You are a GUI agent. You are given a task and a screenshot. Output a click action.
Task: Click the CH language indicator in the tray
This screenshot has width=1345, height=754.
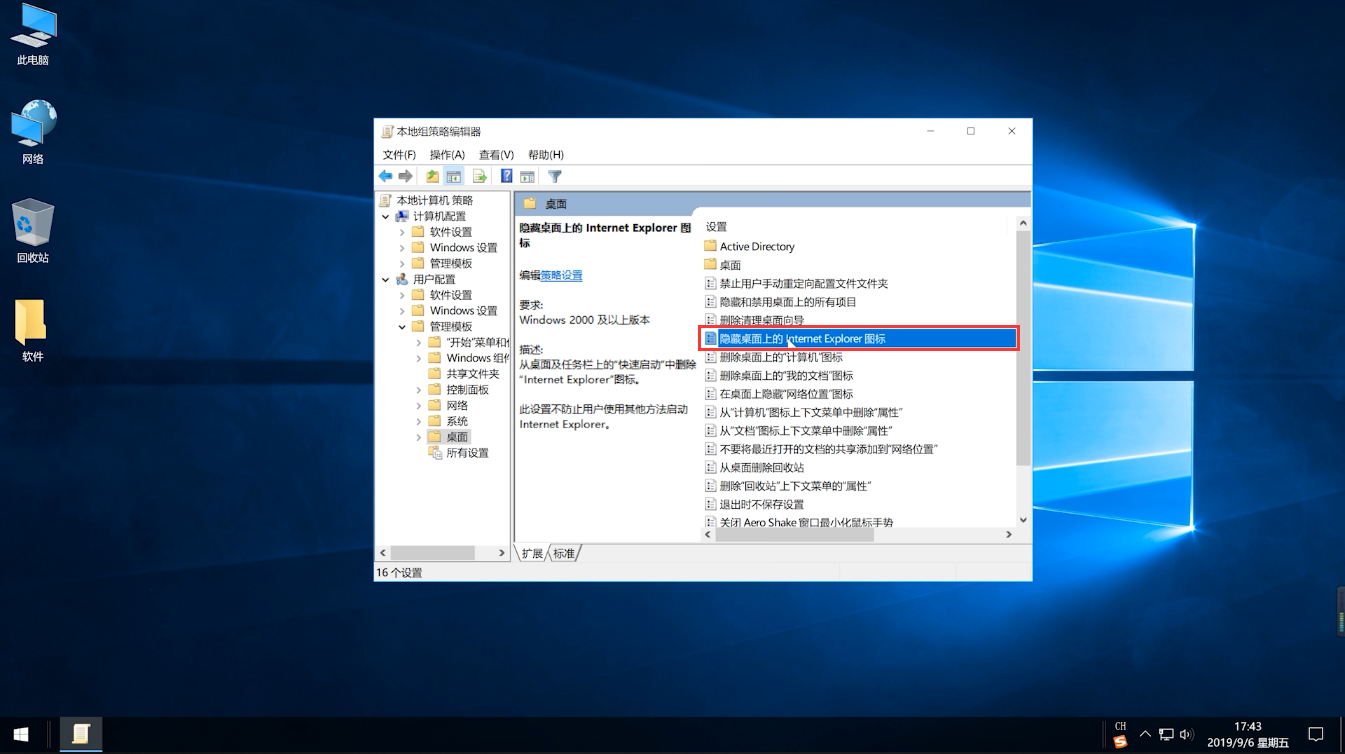click(1120, 727)
